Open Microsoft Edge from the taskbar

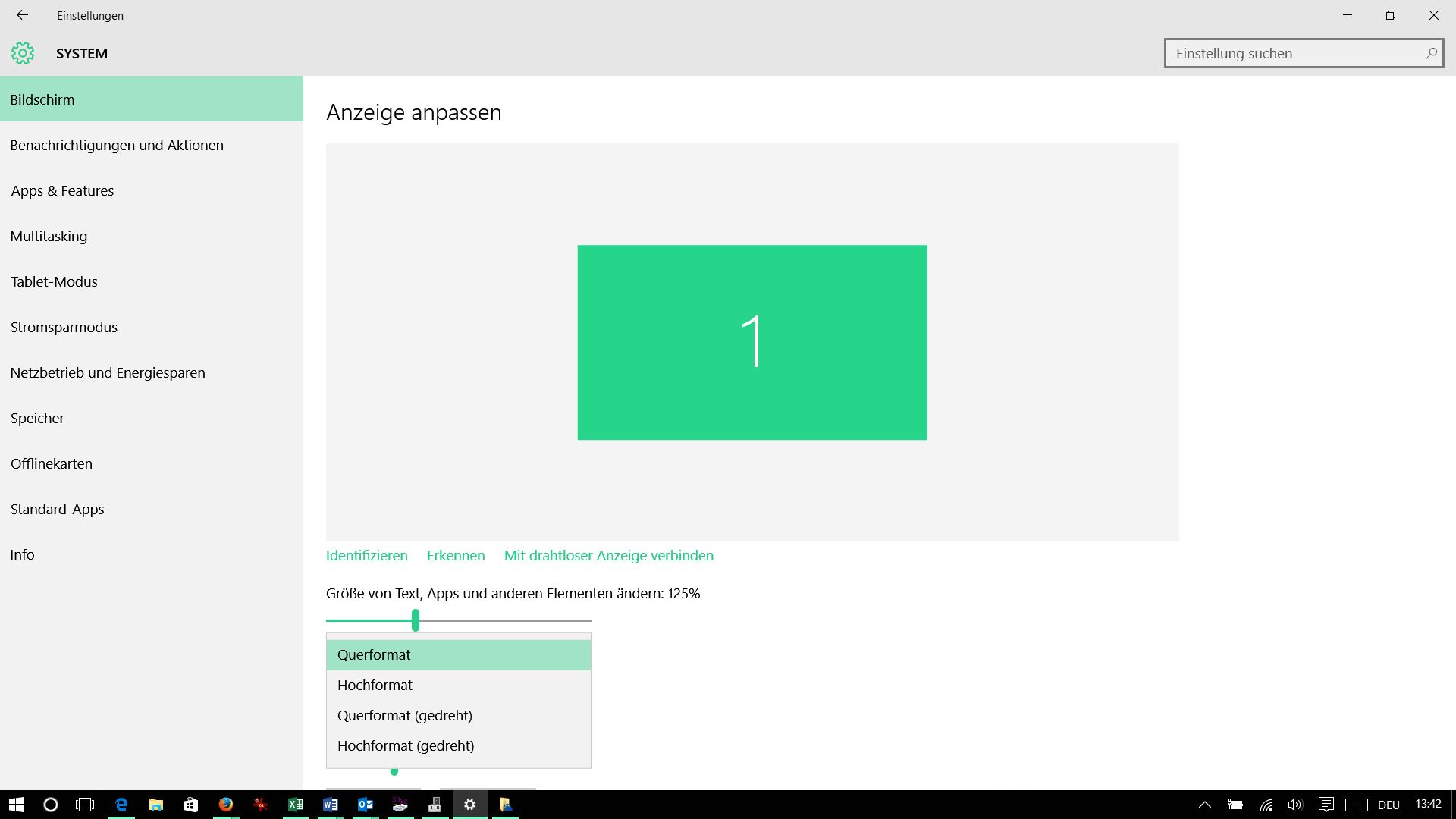tap(121, 805)
